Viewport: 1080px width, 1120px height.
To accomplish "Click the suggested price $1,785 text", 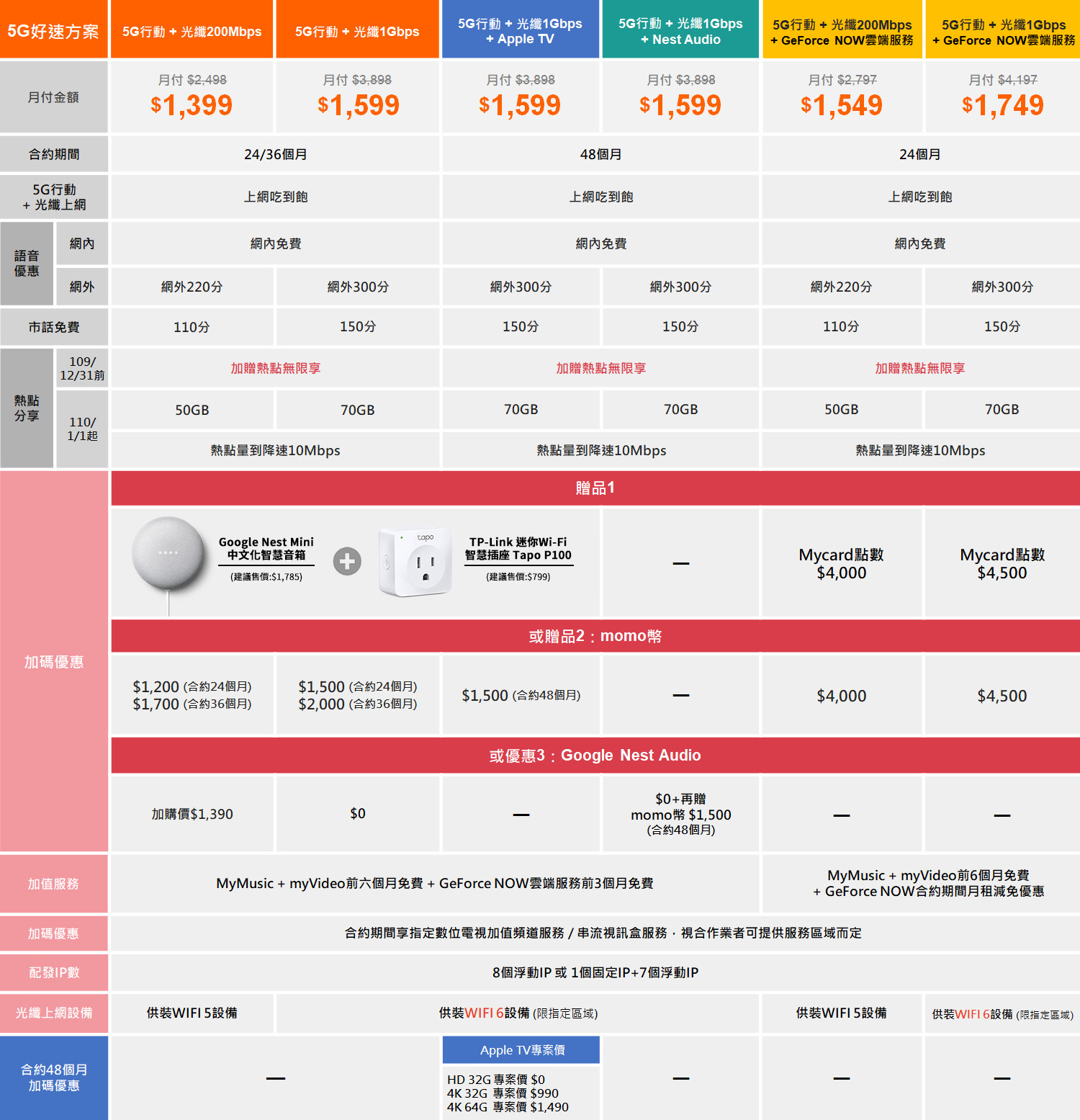I will (266, 577).
